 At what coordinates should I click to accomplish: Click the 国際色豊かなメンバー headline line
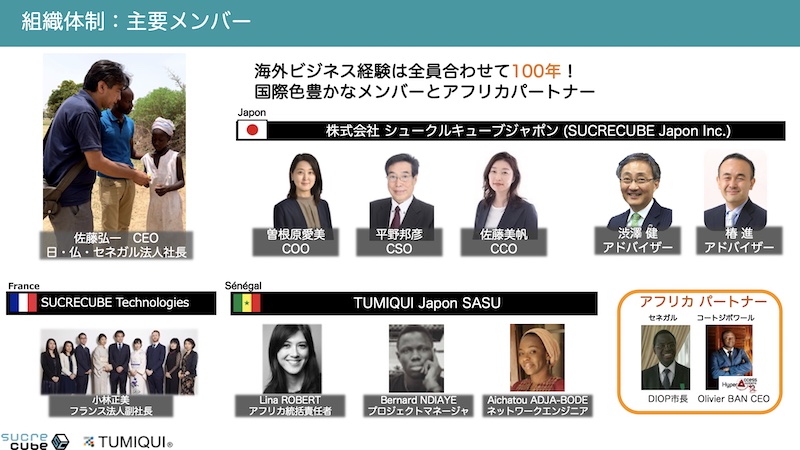tap(424, 92)
